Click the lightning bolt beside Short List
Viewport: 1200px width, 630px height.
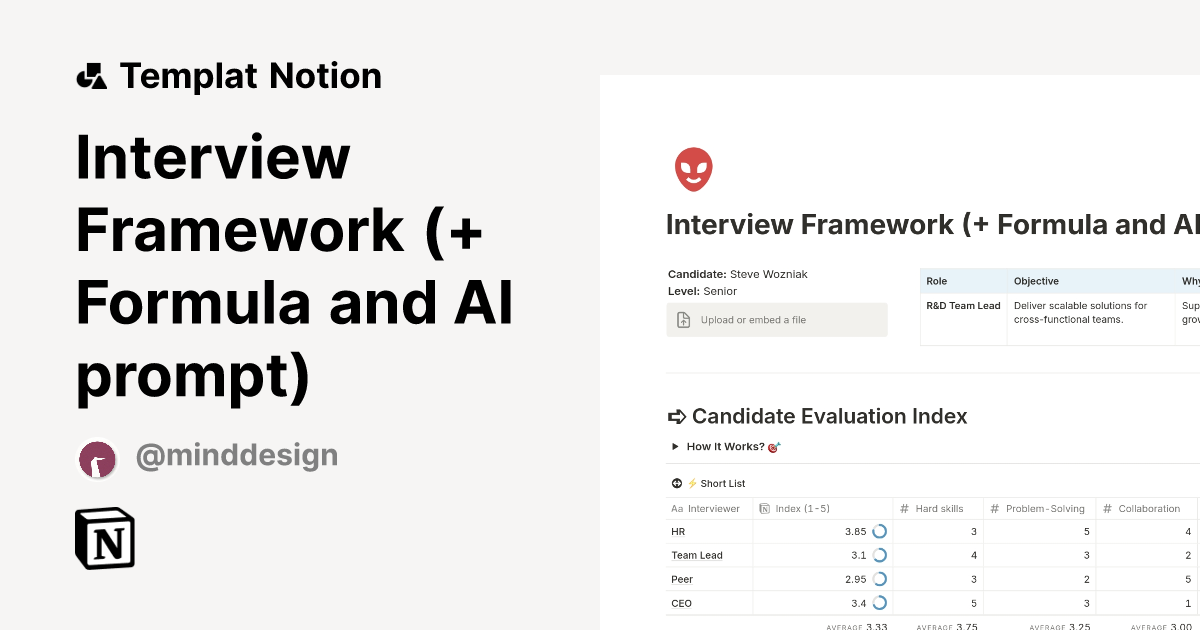point(690,483)
